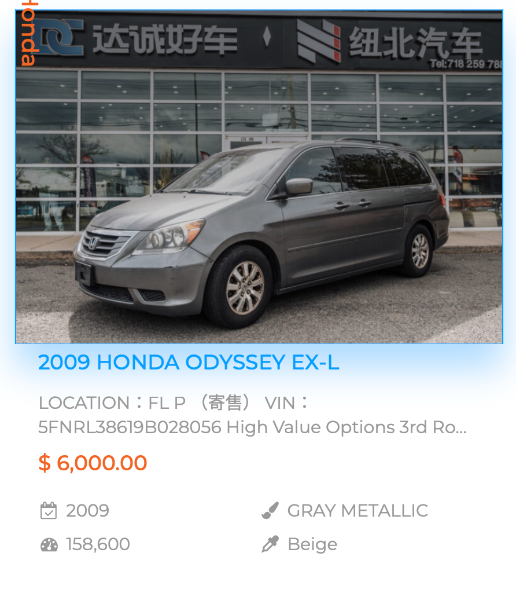Open the 2009 HONDA ODYSSEY EX-L listing
Viewport: 516px width, 600px height.
[189, 362]
